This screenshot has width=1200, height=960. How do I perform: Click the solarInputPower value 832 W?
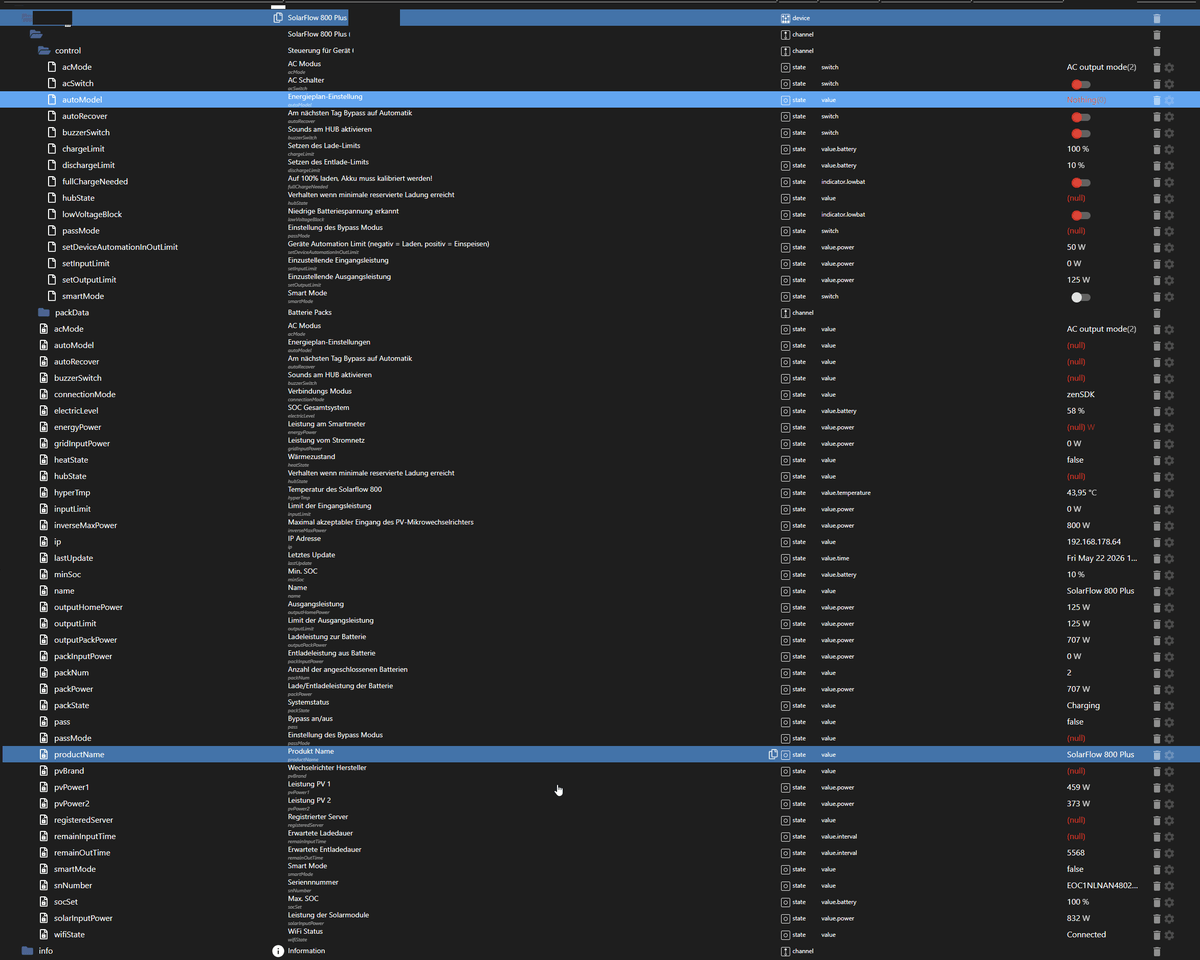pos(1079,919)
